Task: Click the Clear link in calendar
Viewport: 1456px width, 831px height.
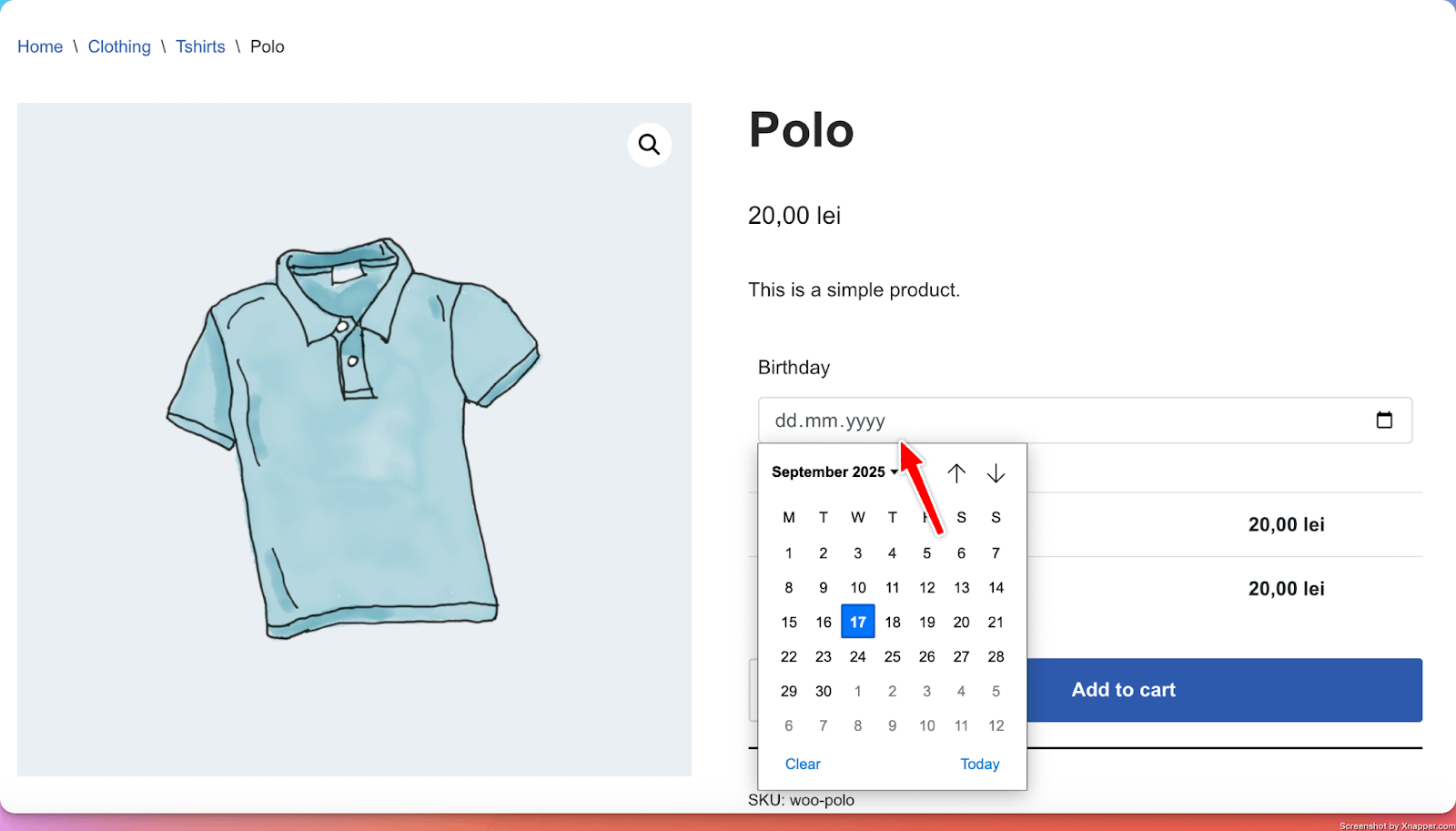Action: (x=803, y=764)
